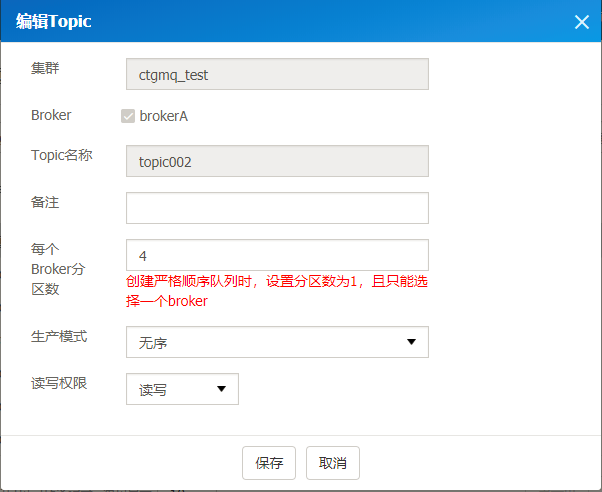This screenshot has width=602, height=492.
Task: Click the brokerA label text
Action: (x=164, y=116)
